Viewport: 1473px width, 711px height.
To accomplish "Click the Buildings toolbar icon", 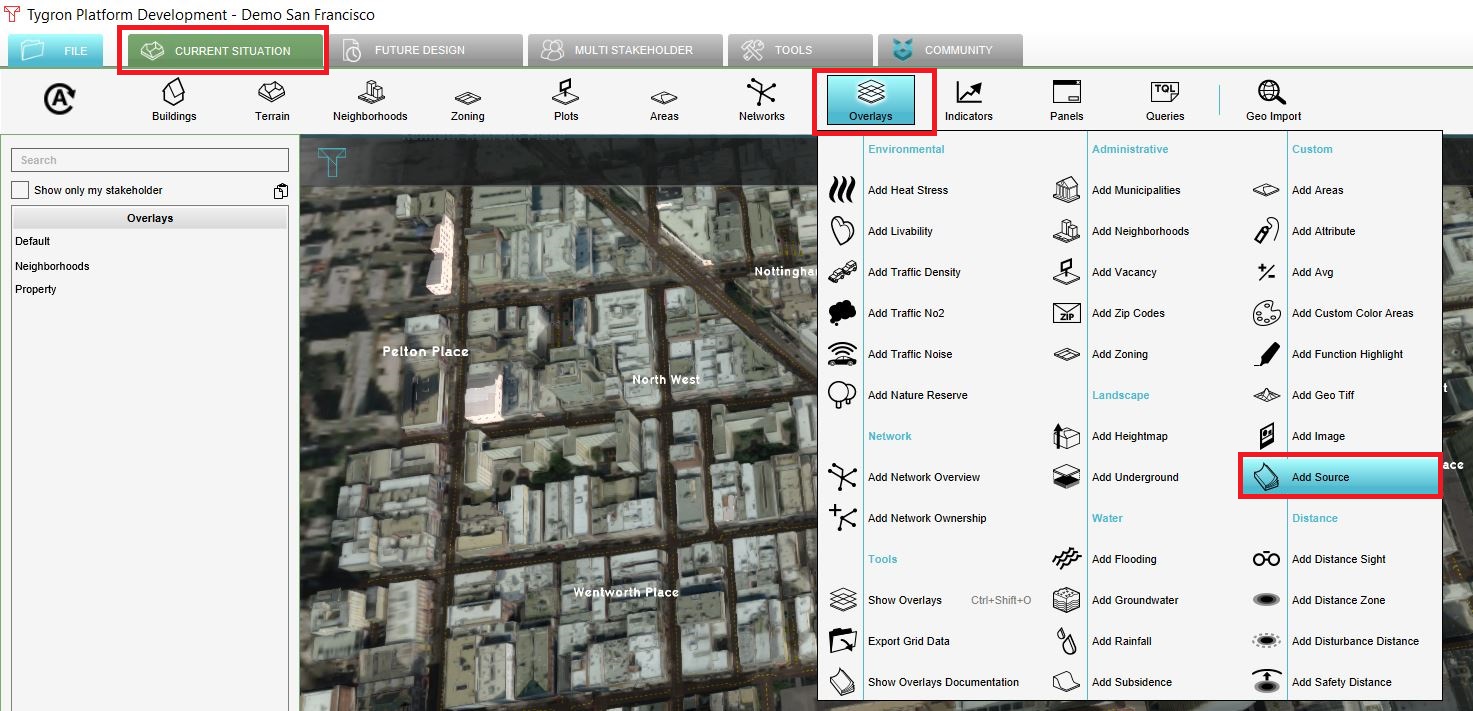I will (174, 100).
